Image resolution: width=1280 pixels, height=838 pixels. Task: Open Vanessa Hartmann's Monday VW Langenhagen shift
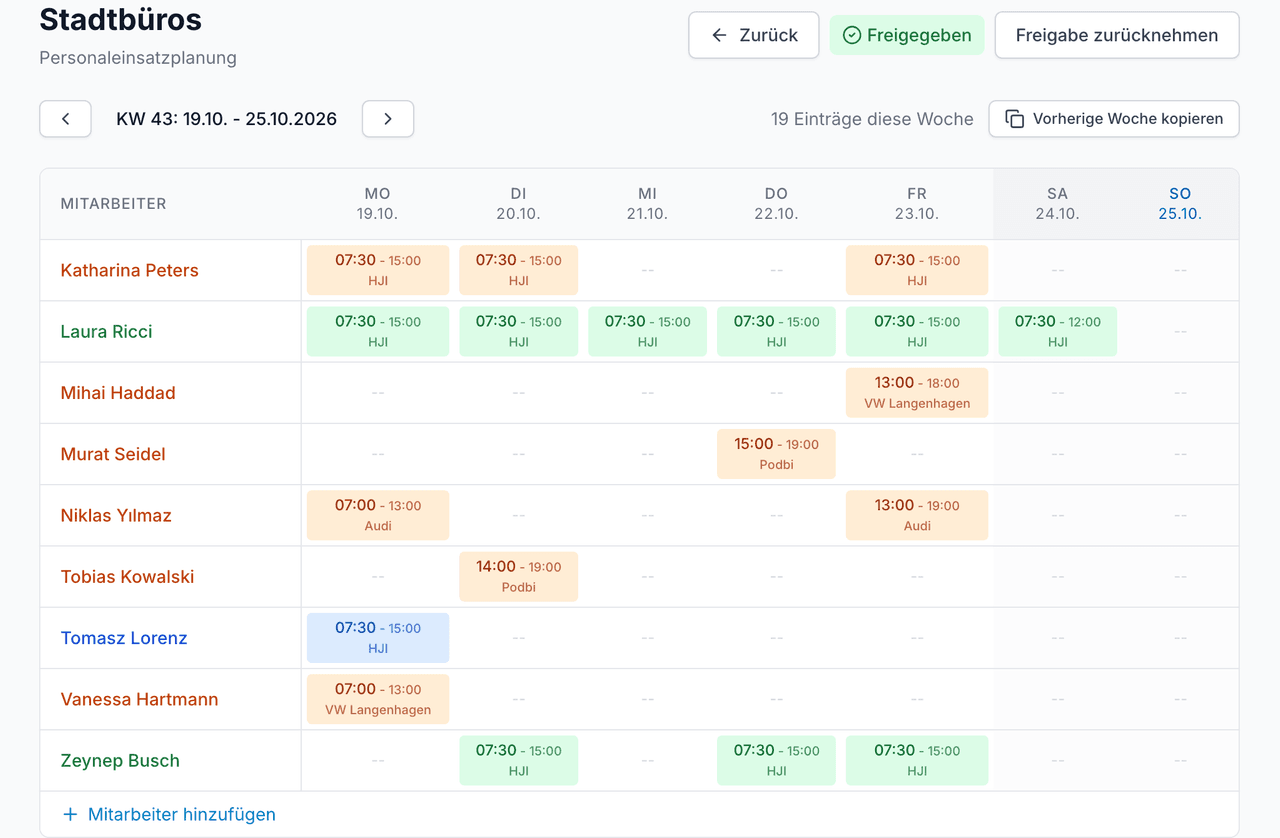point(378,699)
